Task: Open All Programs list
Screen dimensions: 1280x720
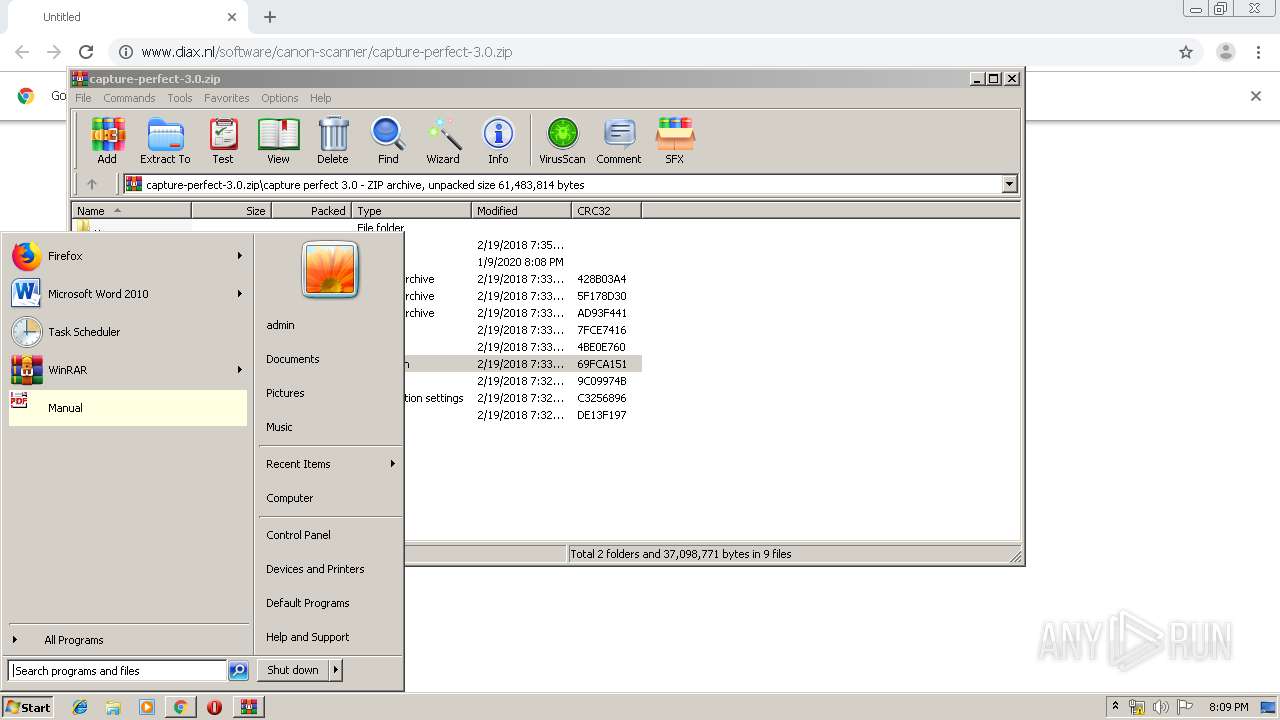Action: click(128, 640)
